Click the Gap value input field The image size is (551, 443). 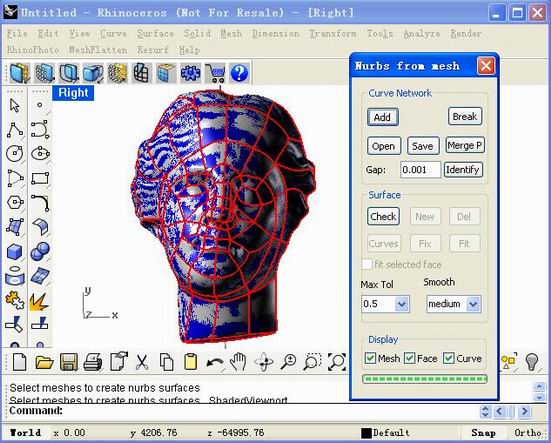click(x=420, y=170)
